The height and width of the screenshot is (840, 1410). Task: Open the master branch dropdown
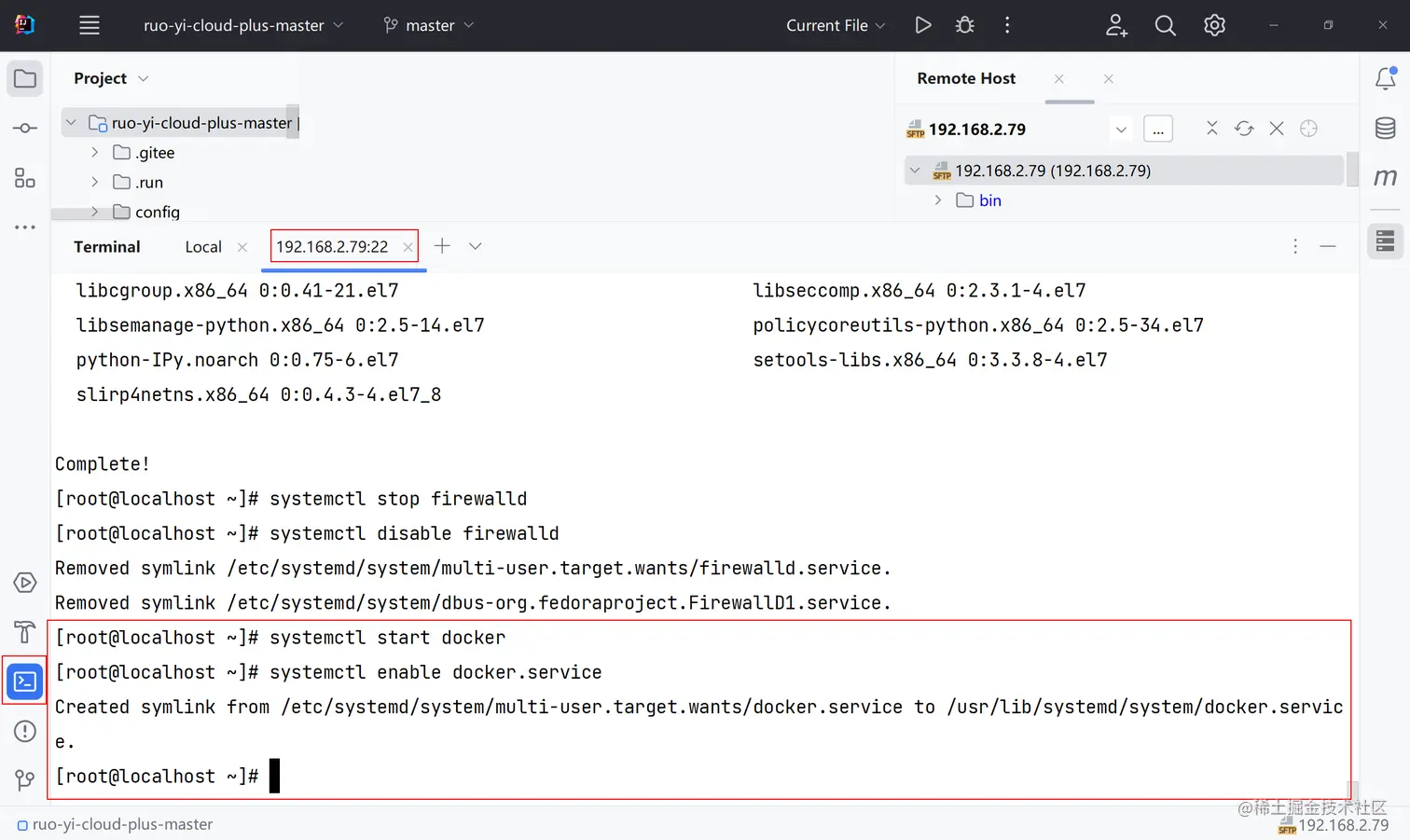(x=429, y=25)
